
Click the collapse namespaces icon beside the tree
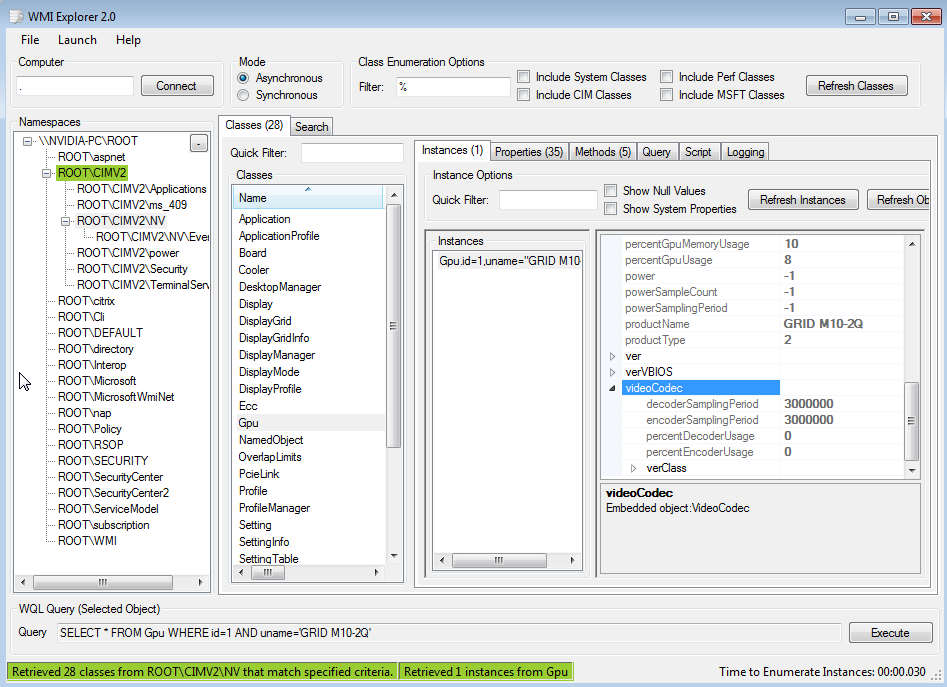coord(198,143)
